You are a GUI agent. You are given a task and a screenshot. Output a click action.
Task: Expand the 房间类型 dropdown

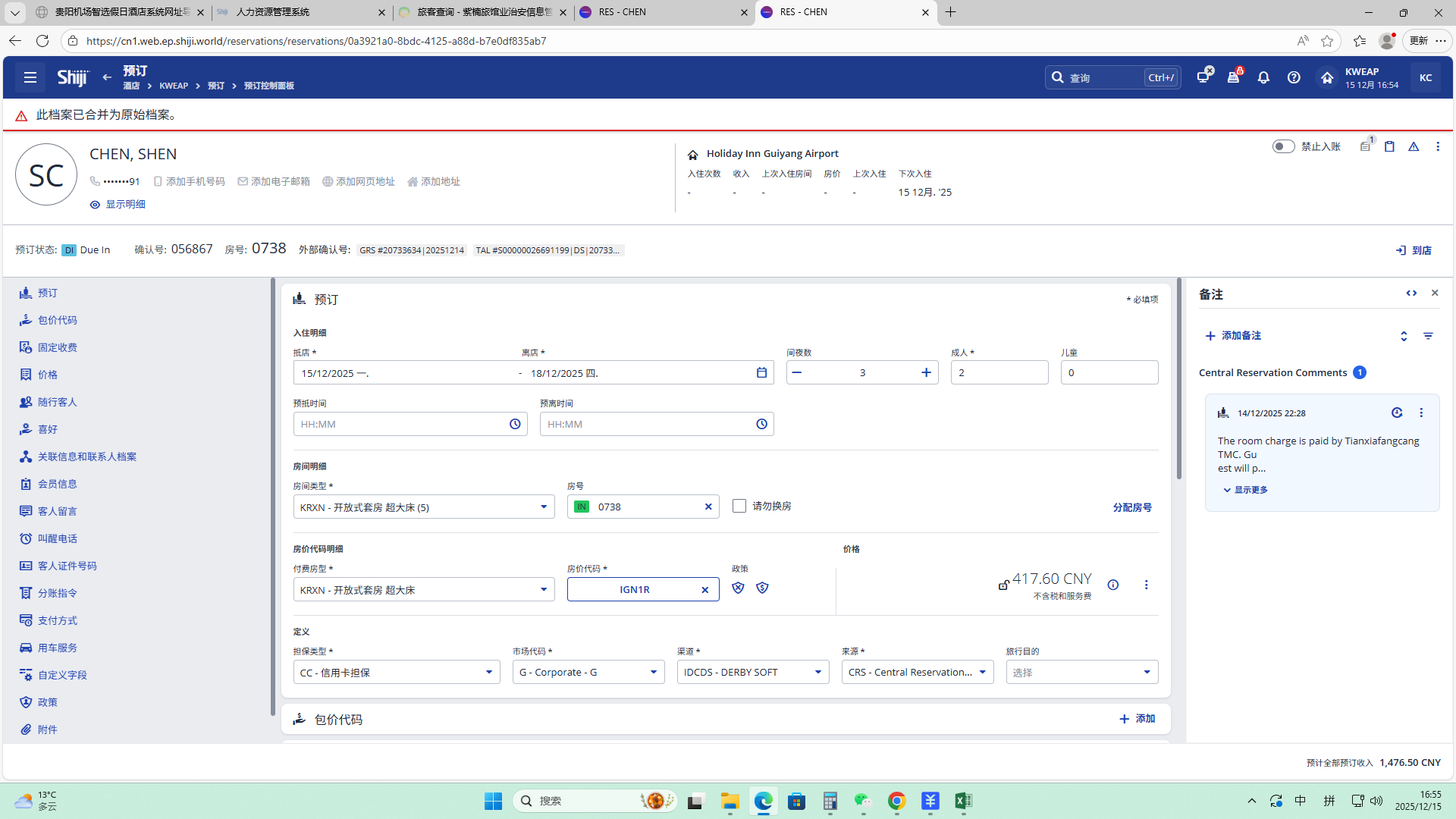pyautogui.click(x=543, y=507)
